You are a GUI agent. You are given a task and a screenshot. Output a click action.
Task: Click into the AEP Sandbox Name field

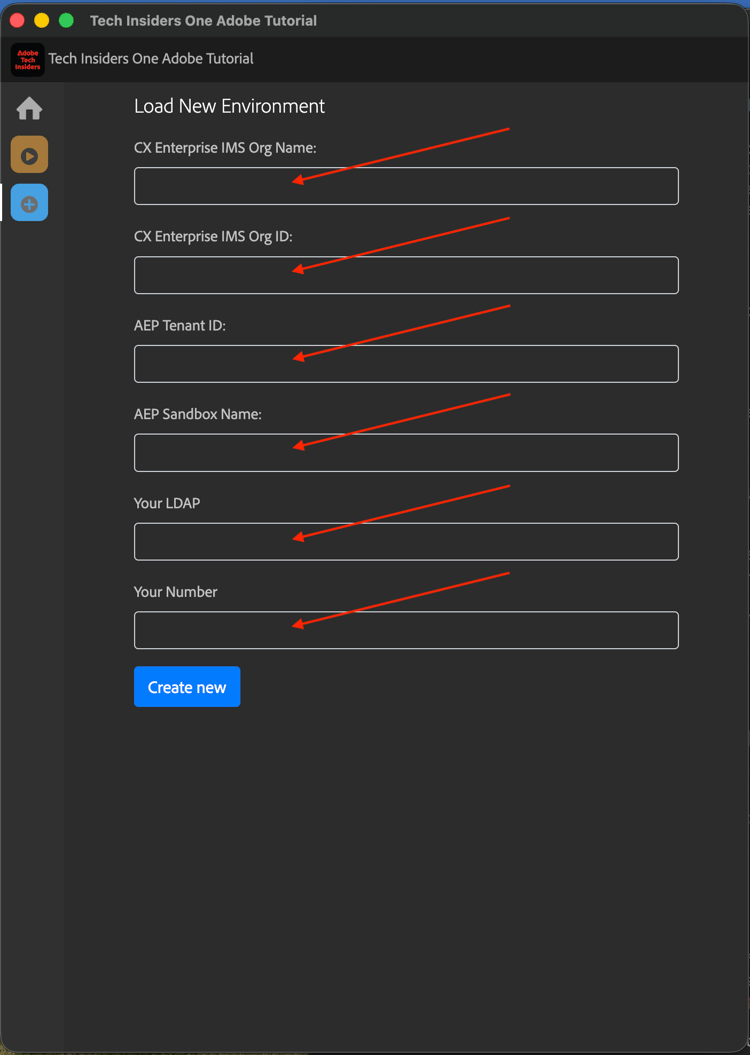coord(406,452)
